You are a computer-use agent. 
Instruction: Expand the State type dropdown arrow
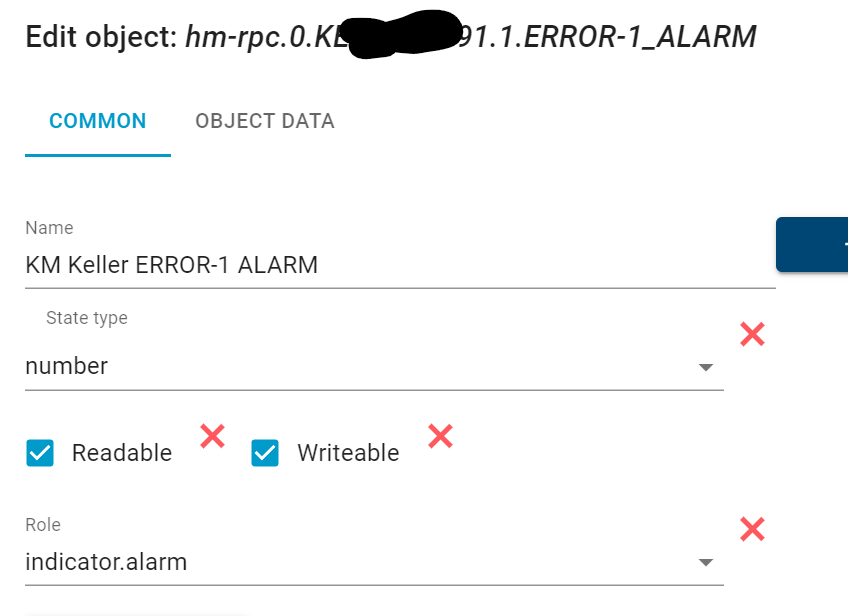(x=706, y=367)
